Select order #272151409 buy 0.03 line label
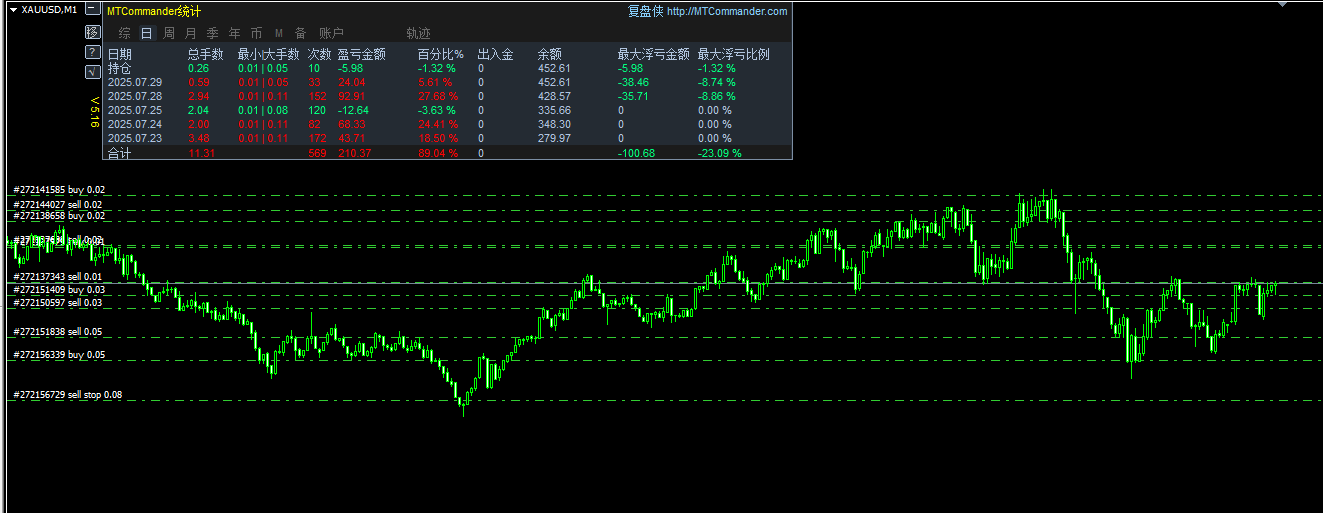Viewport: 1323px width, 513px height. coord(58,289)
